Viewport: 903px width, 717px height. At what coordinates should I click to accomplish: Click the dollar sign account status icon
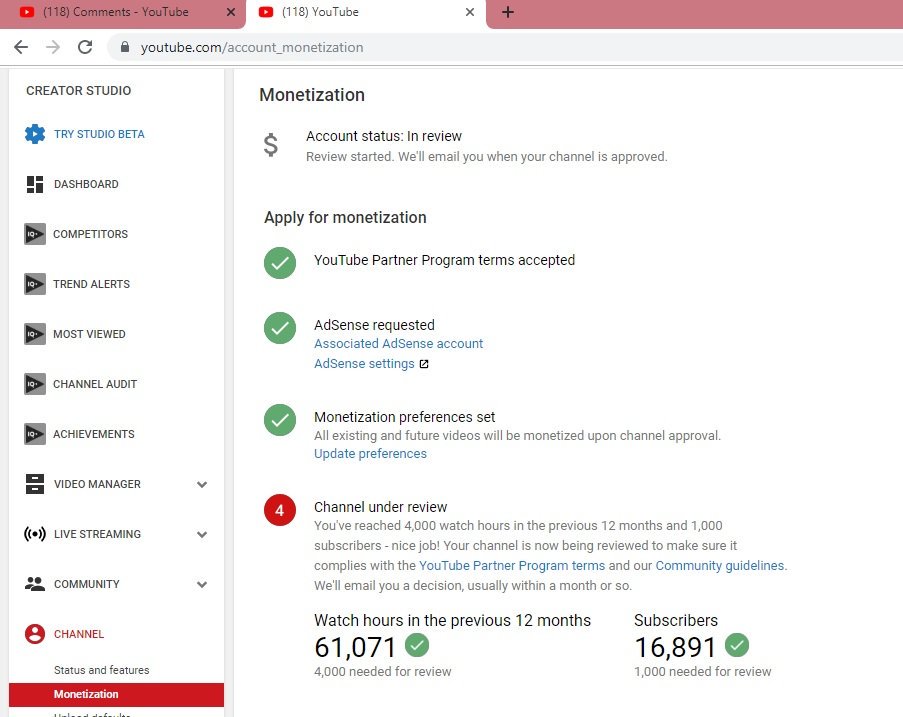click(271, 145)
